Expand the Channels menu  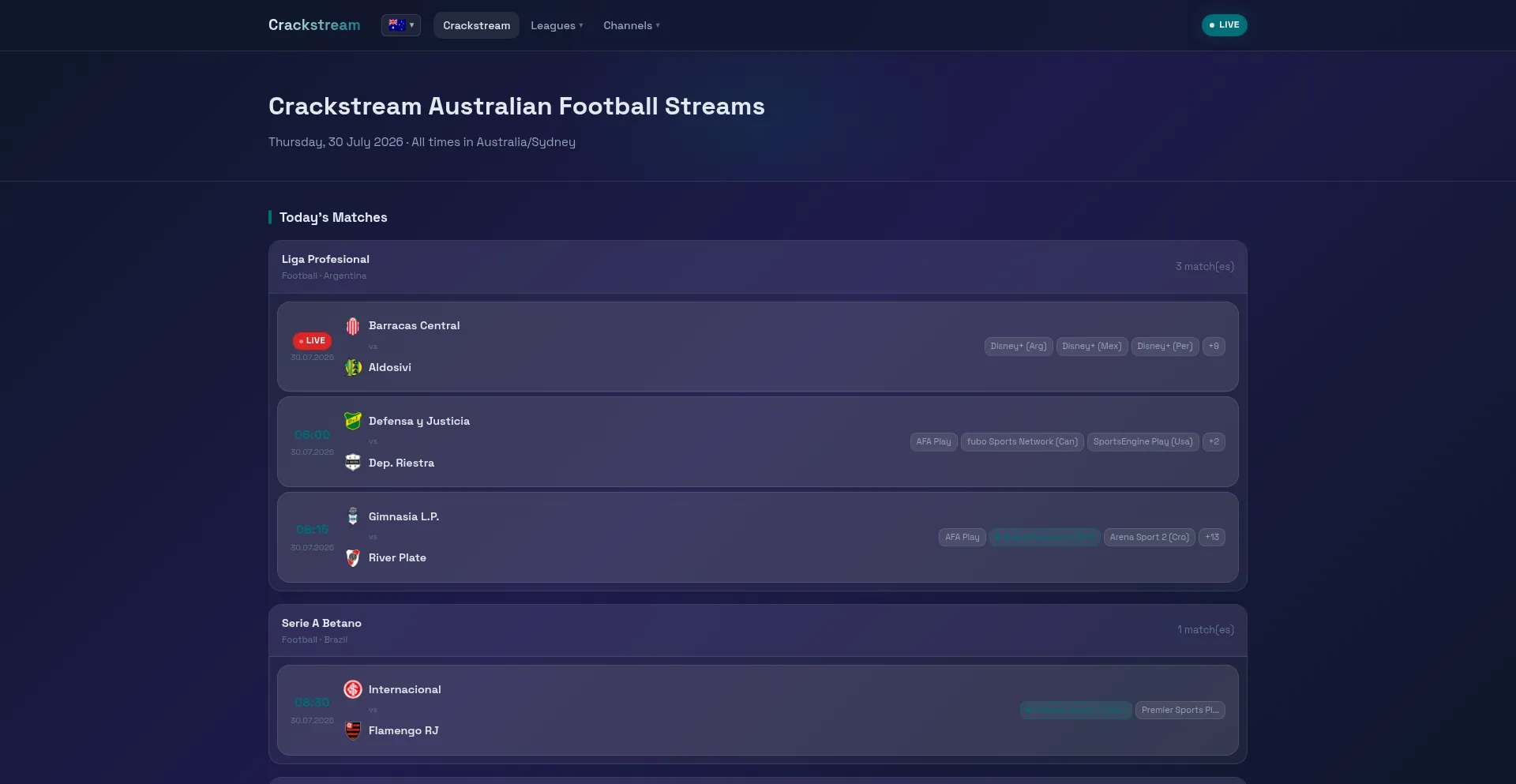pyautogui.click(x=632, y=25)
